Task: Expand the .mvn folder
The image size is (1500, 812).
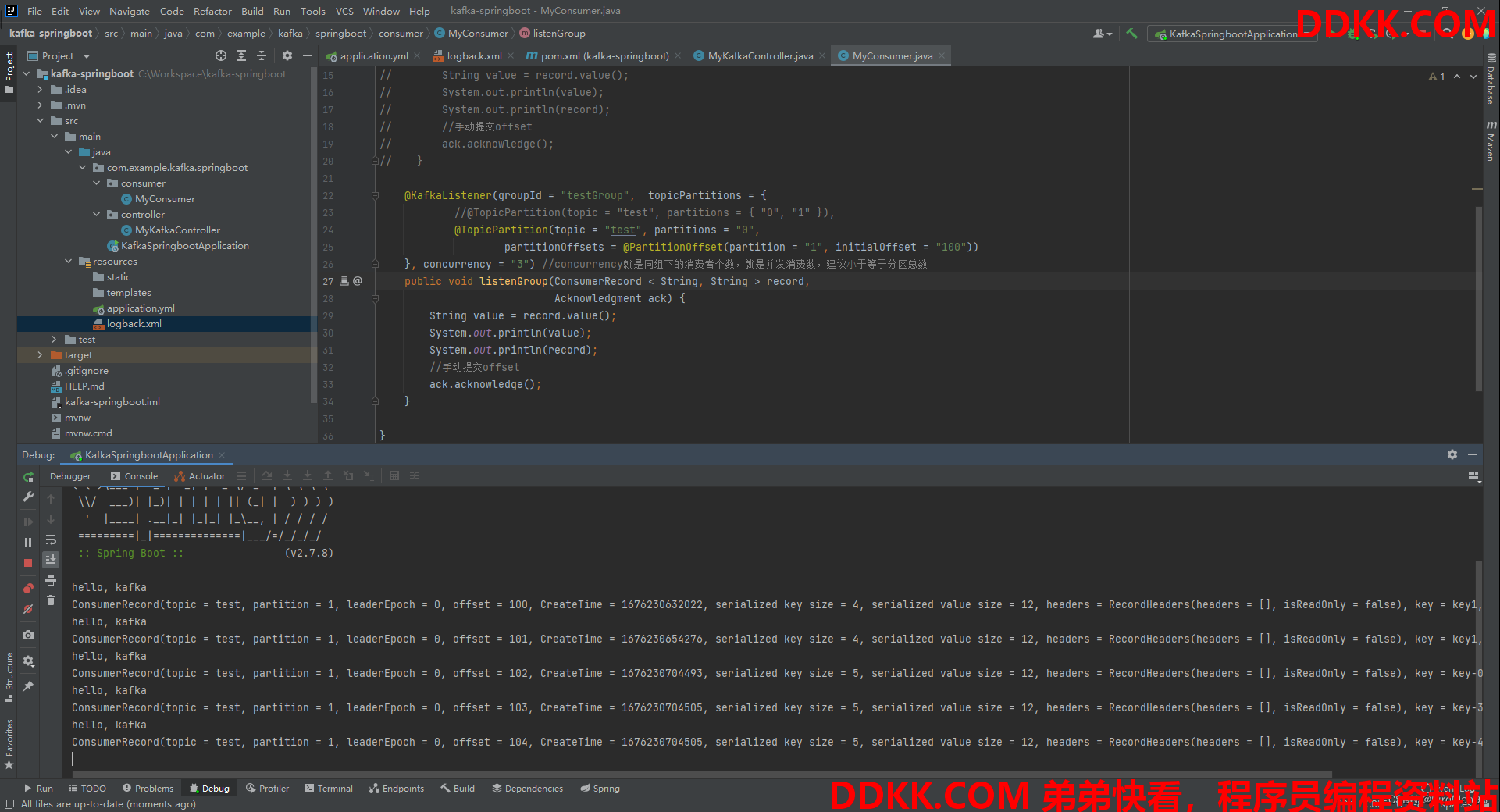Action: point(40,105)
